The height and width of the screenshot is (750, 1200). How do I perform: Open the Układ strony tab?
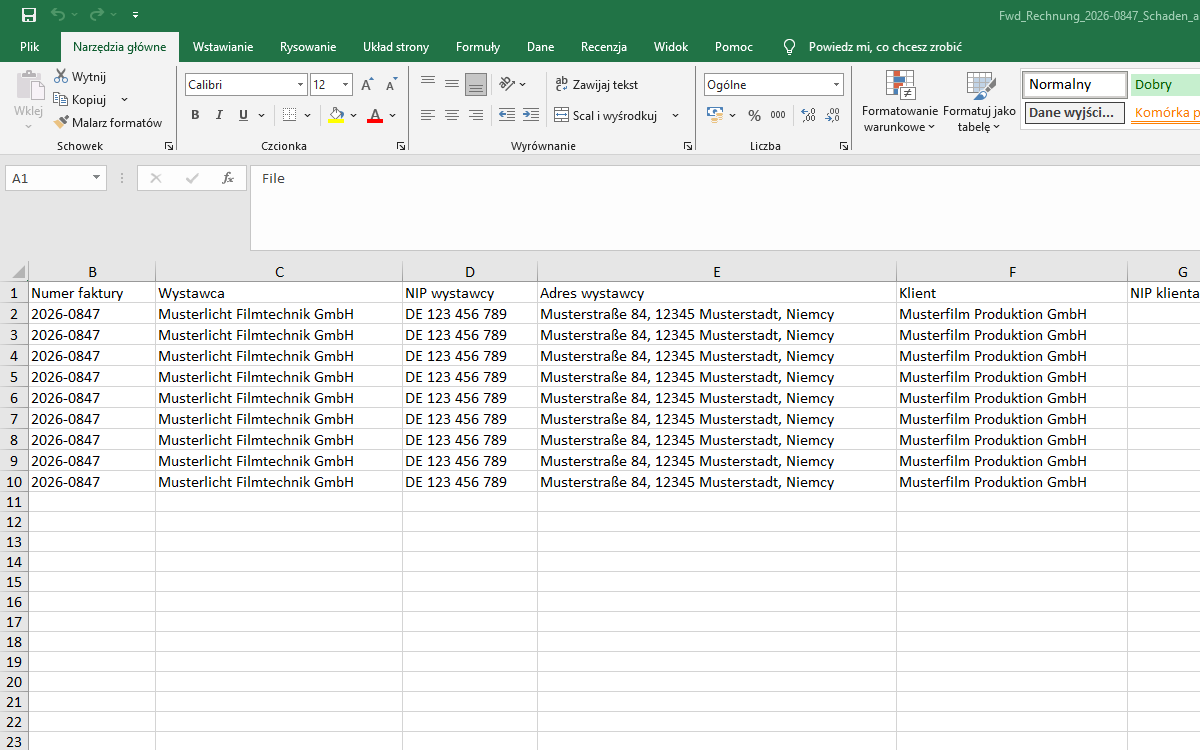pos(396,47)
